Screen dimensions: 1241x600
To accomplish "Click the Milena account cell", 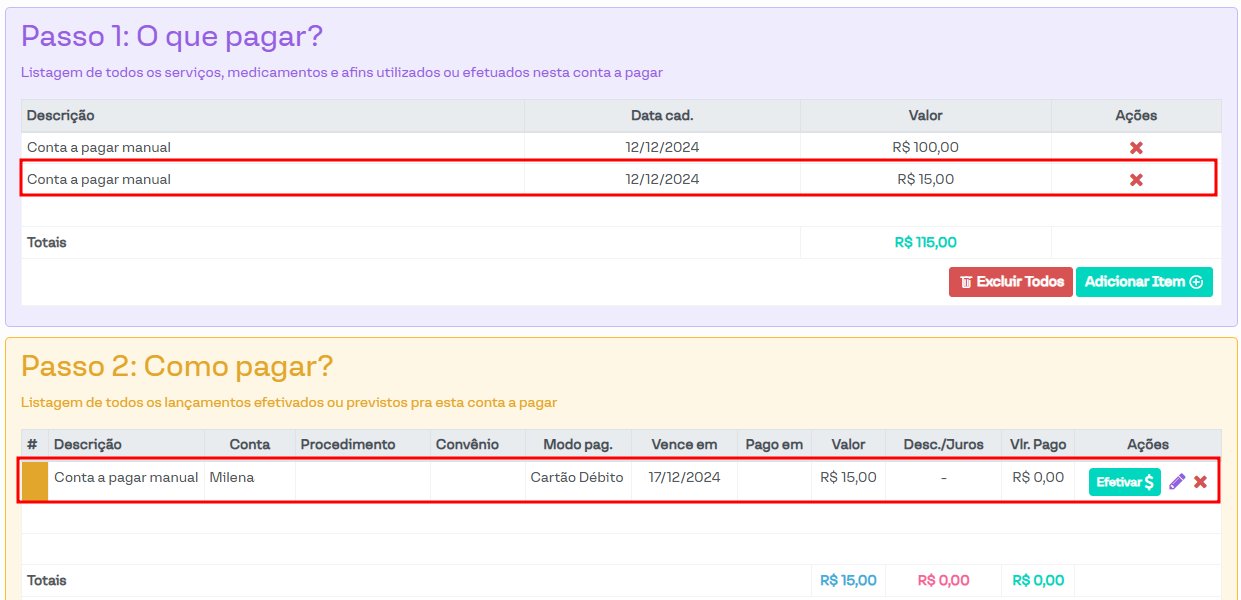I will point(232,478).
